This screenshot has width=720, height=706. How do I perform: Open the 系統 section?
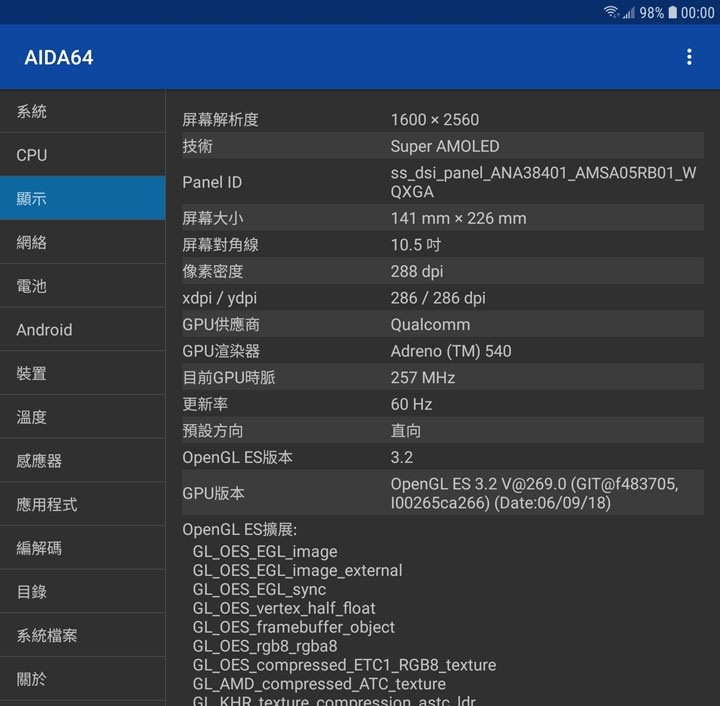tap(83, 112)
